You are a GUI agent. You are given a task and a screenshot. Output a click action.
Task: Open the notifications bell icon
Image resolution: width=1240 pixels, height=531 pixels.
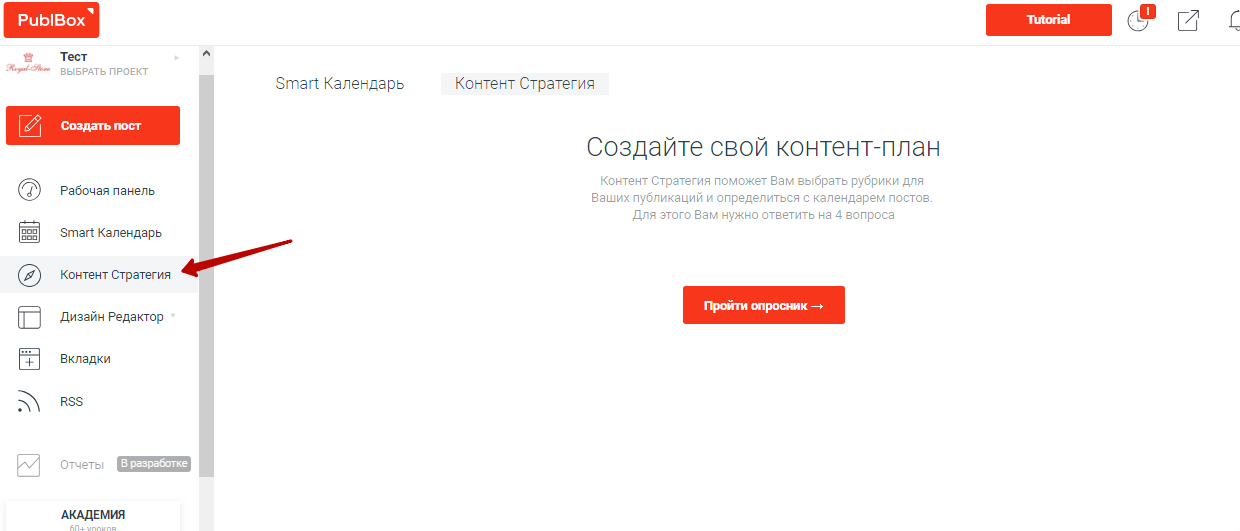pos(1234,20)
